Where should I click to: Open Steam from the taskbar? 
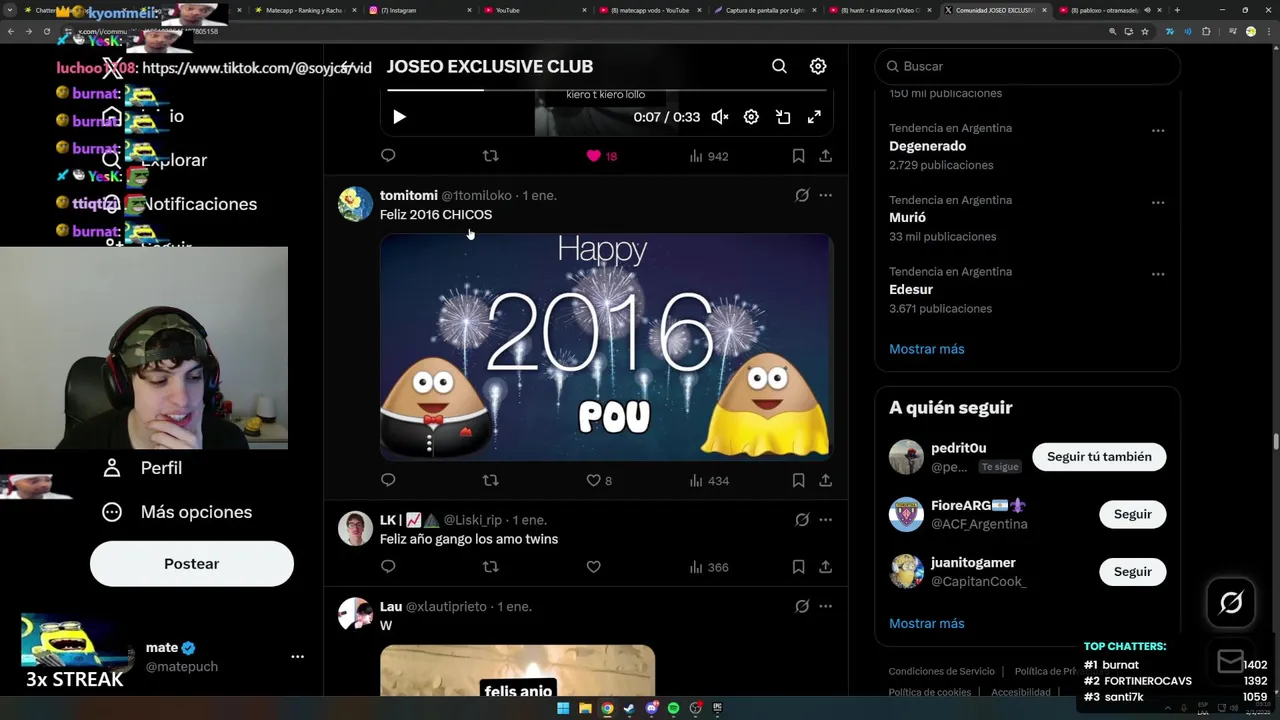(629, 708)
